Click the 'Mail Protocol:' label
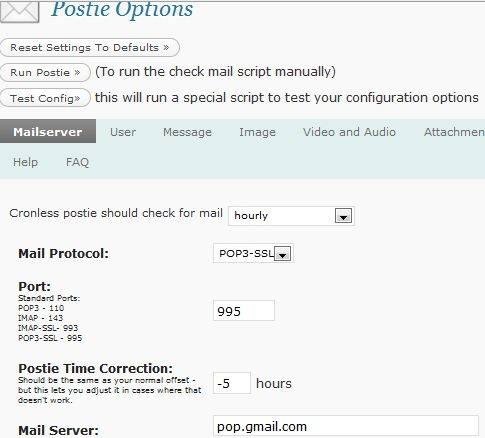This screenshot has height=438, width=485. click(x=64, y=254)
